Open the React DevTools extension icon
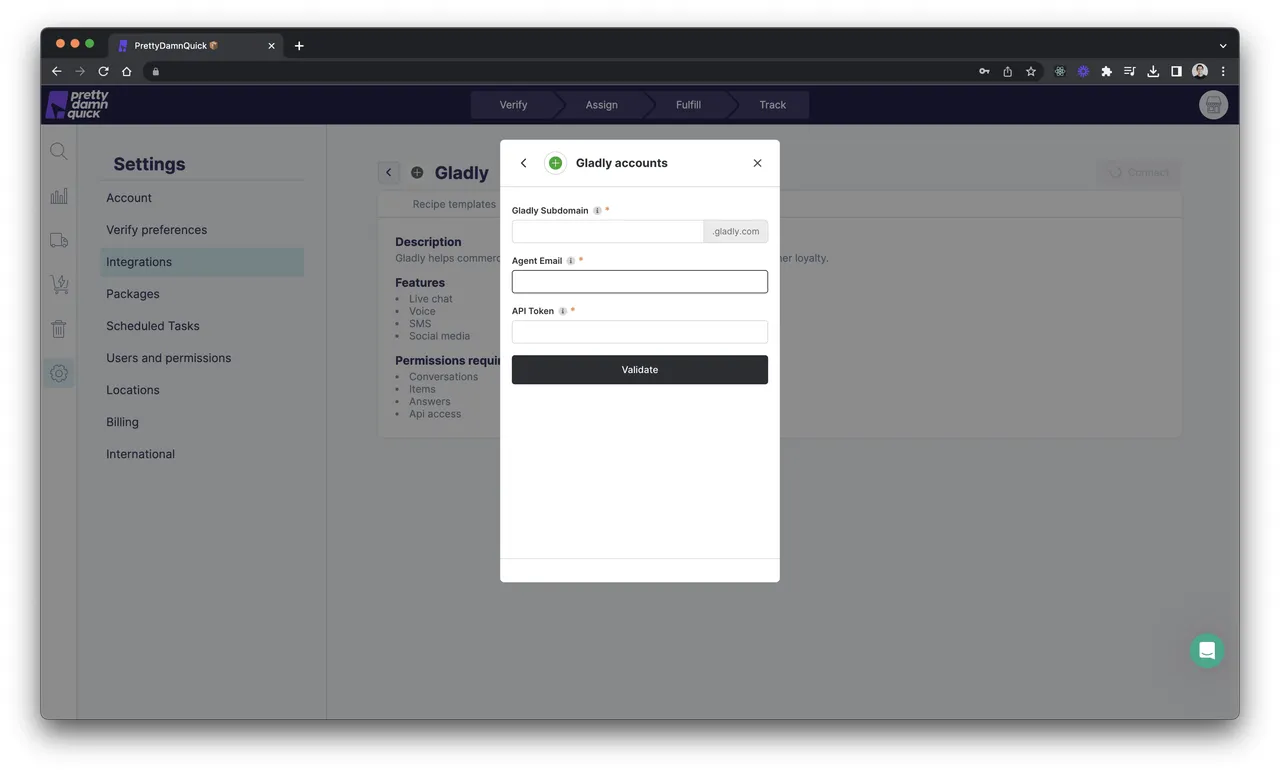1280x773 pixels. pyautogui.click(x=1060, y=71)
